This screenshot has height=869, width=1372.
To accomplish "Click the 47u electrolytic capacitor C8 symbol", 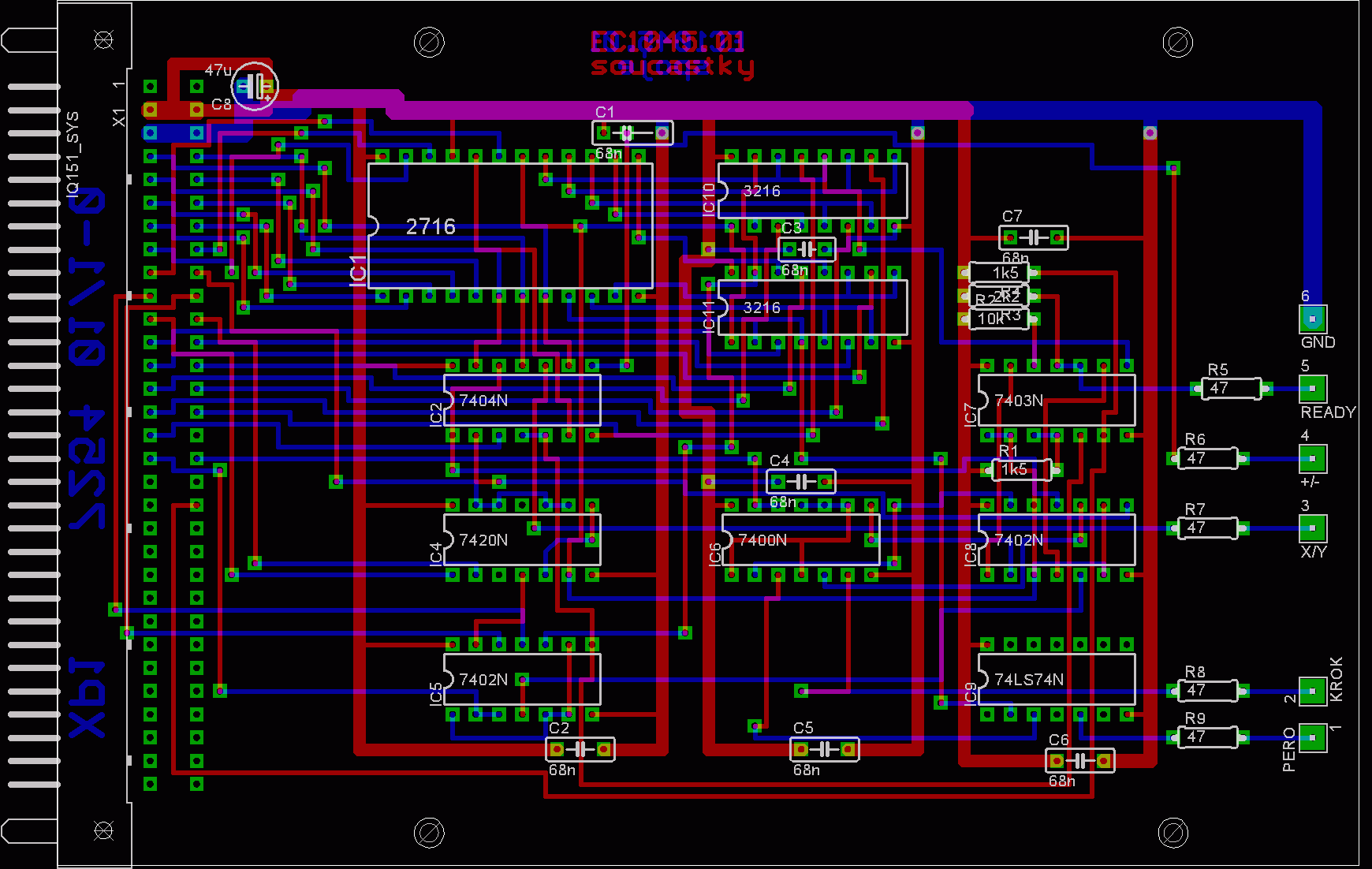I will pyautogui.click(x=254, y=86).
